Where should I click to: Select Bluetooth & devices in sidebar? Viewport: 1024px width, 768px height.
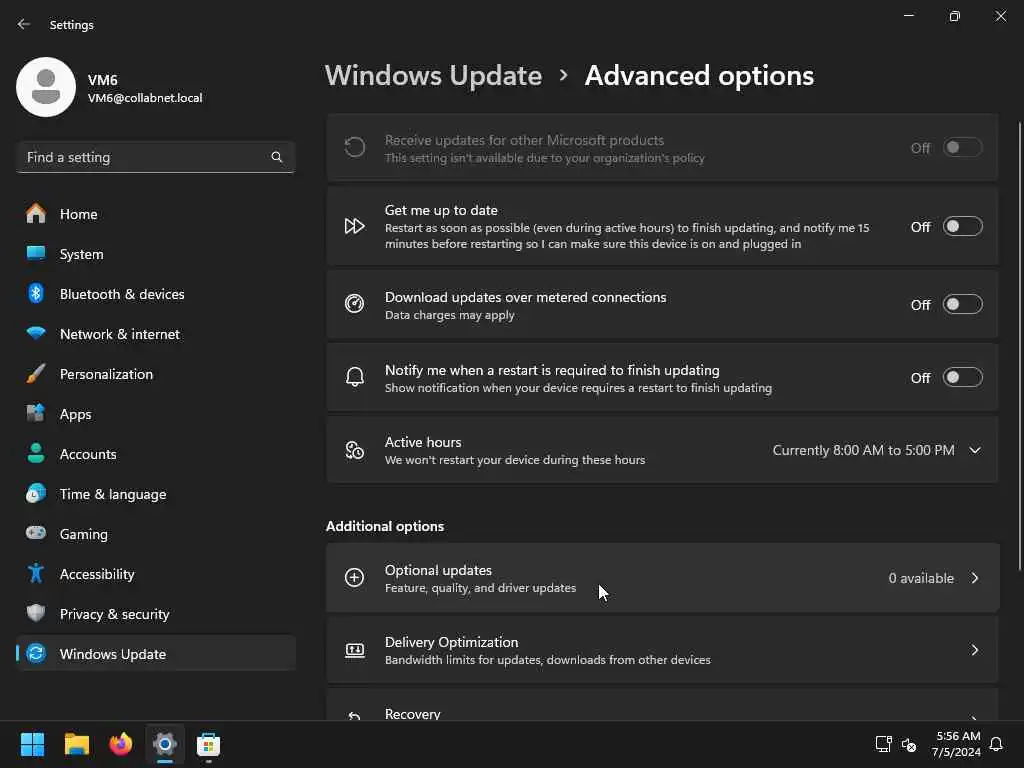coord(156,293)
